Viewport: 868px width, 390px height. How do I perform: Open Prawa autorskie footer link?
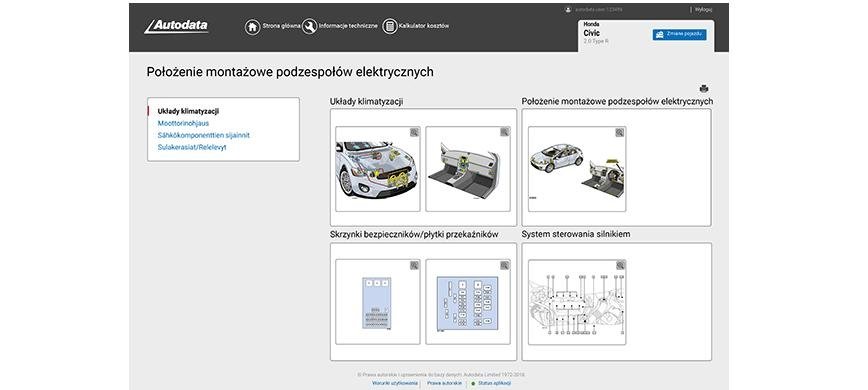444,383
